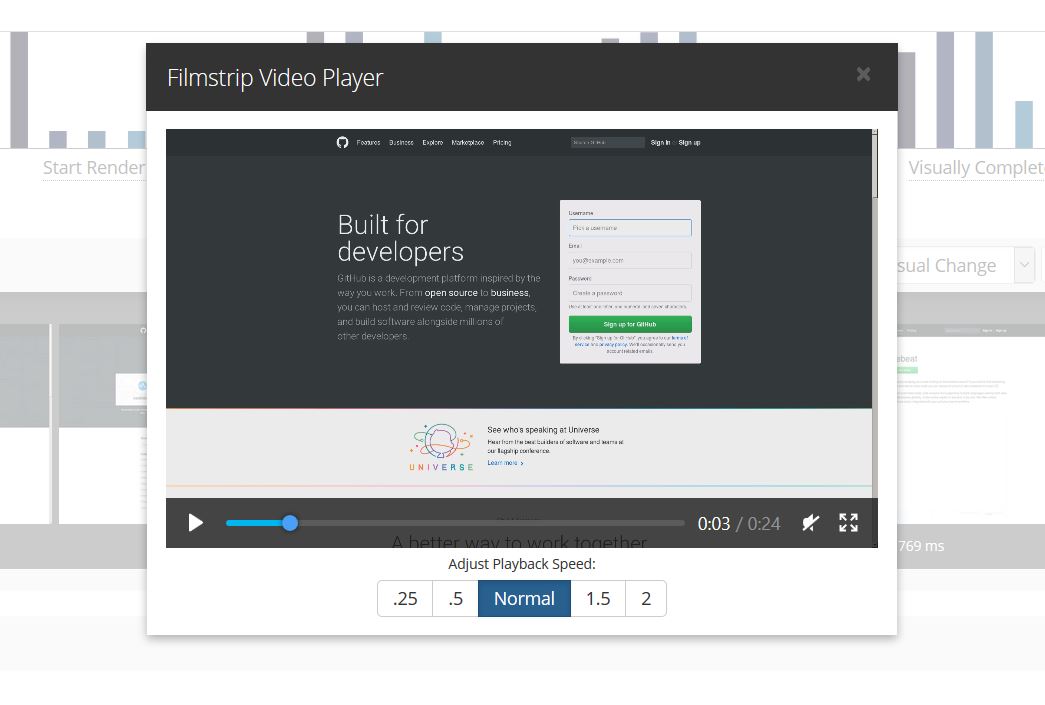This screenshot has height=705, width=1045.
Task: Click the Adjust Playback Speed label
Action: coord(522,564)
